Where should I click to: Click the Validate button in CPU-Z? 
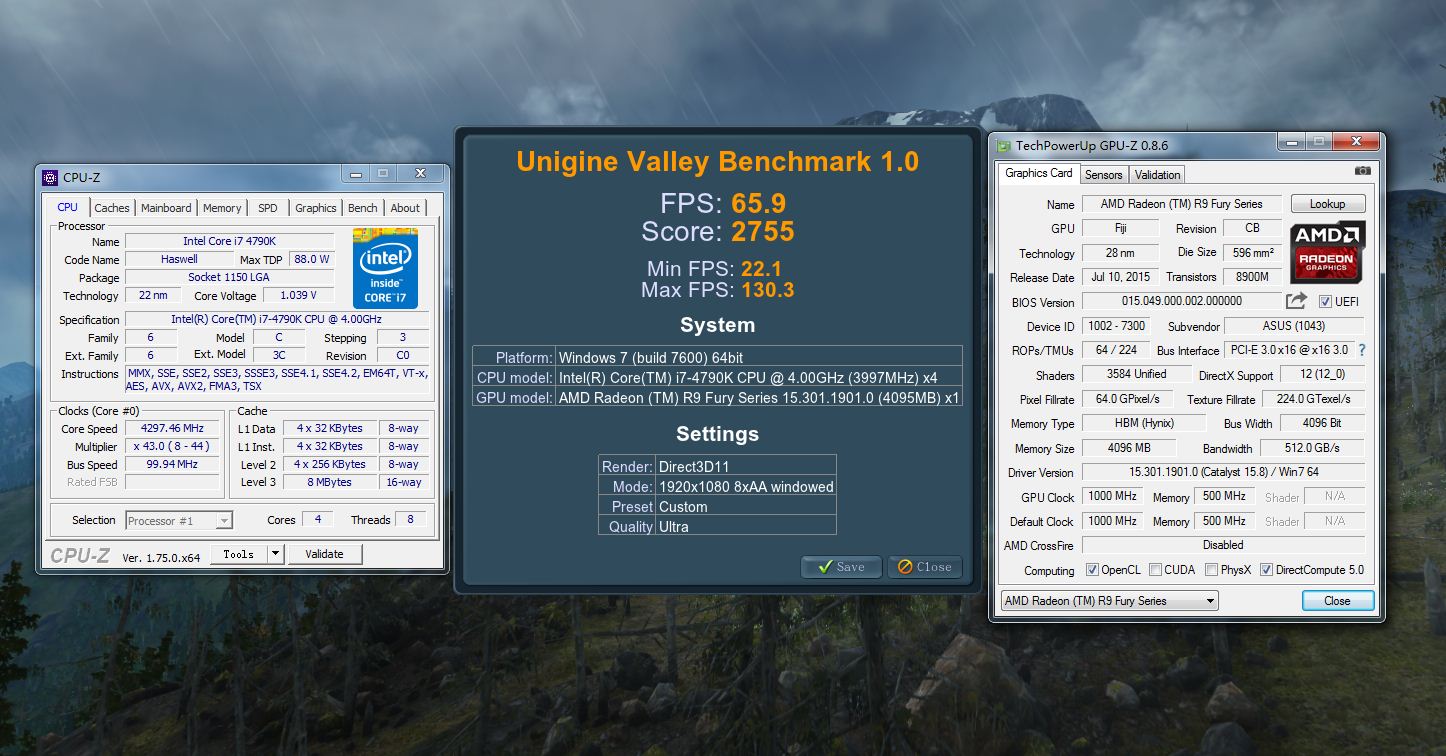[324, 554]
